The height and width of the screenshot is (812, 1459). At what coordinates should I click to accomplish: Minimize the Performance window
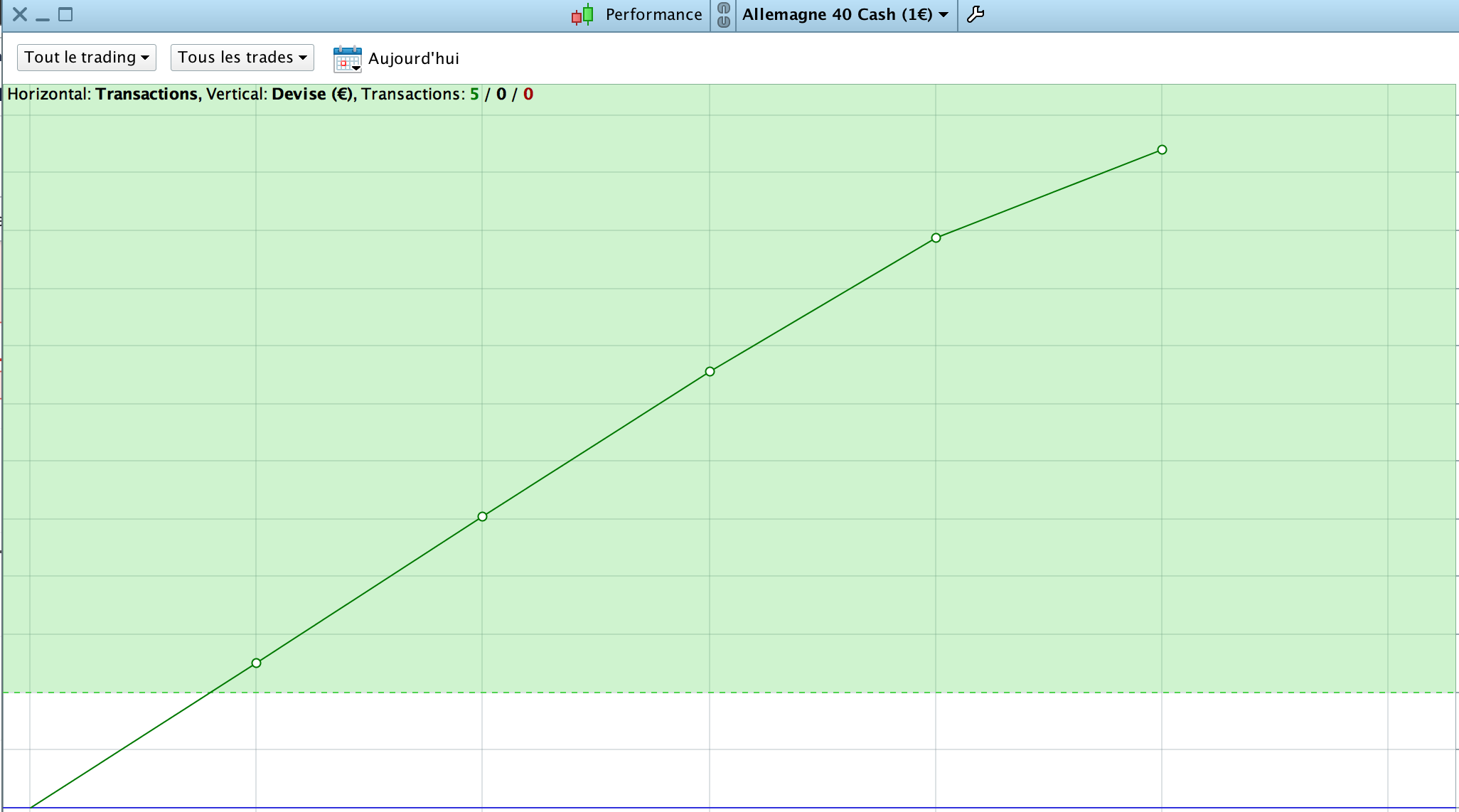tap(43, 14)
